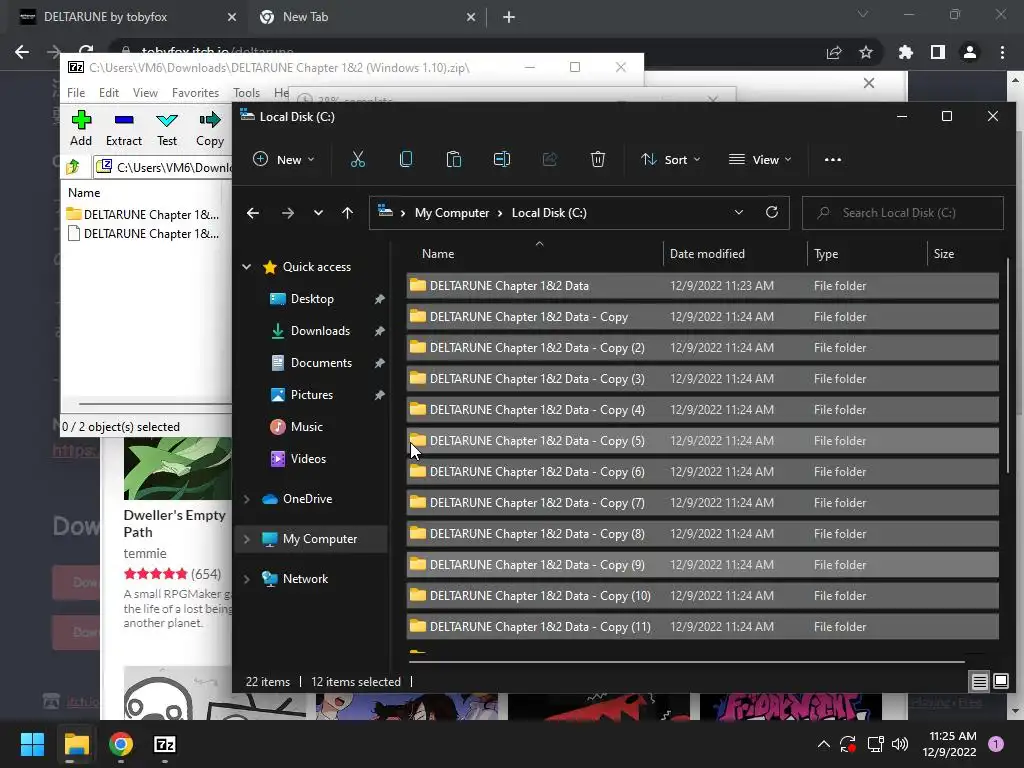Select Videos in navigation pane

(308, 459)
